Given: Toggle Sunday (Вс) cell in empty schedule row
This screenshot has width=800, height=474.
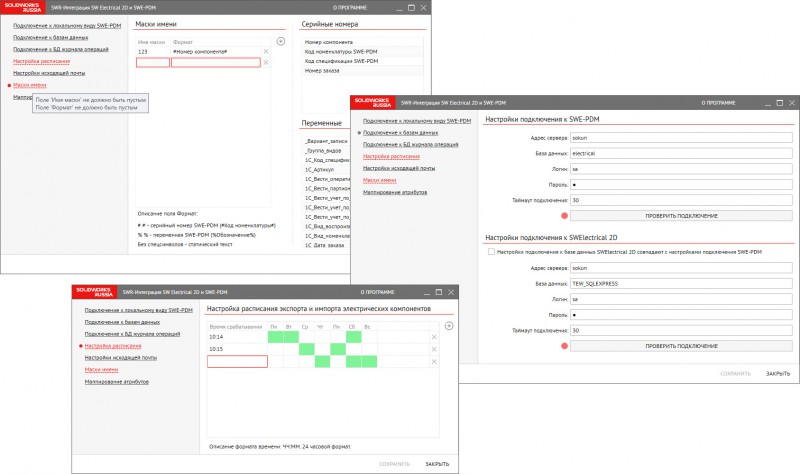Looking at the screenshot, I should coord(369,361).
